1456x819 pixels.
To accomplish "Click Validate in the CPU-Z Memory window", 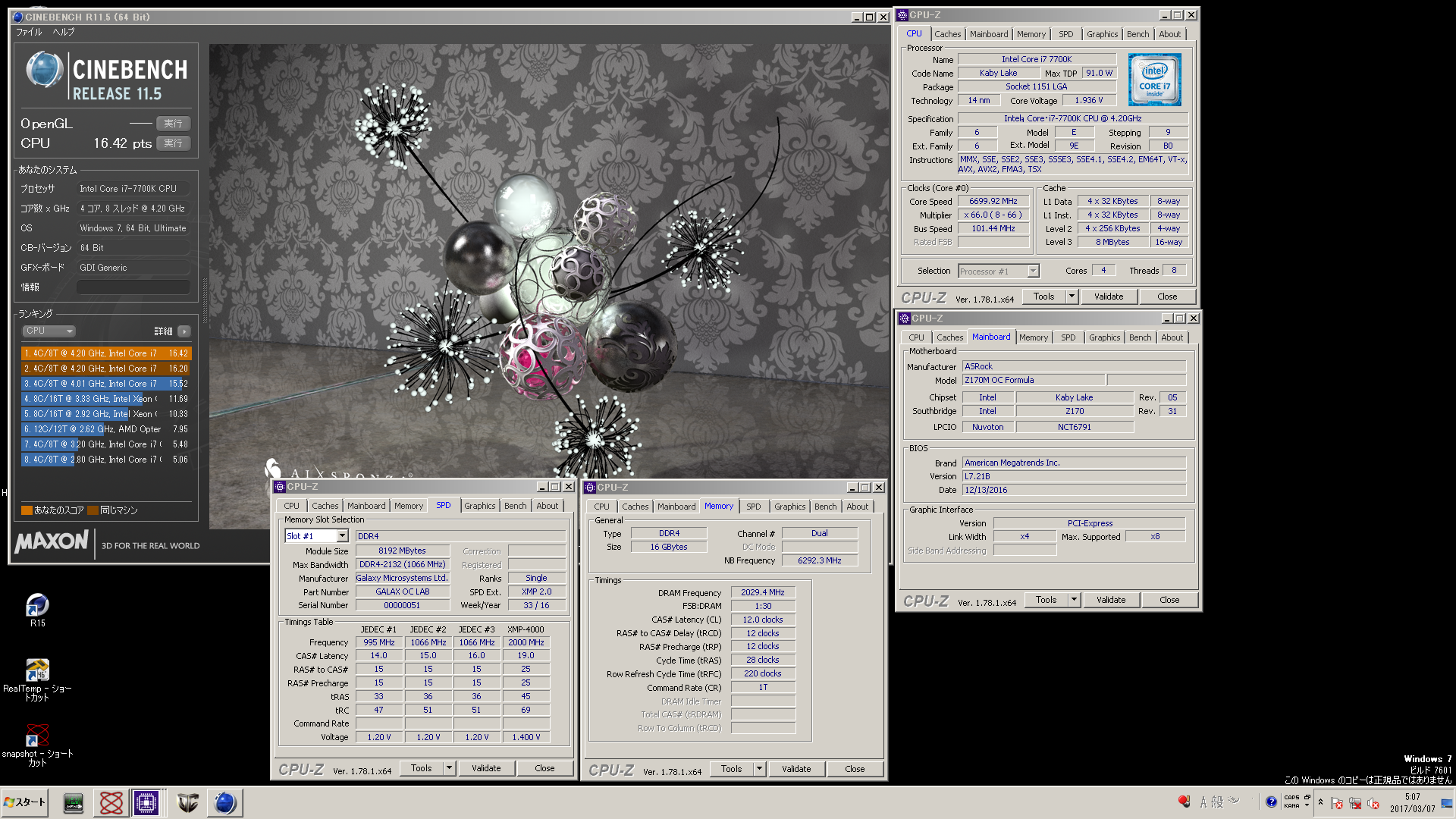I will [796, 769].
